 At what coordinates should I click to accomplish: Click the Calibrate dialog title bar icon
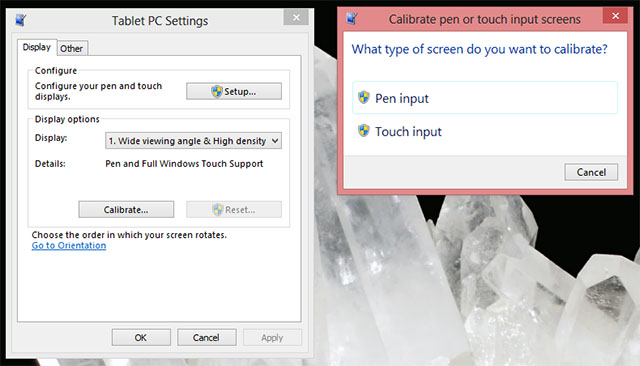click(x=352, y=18)
